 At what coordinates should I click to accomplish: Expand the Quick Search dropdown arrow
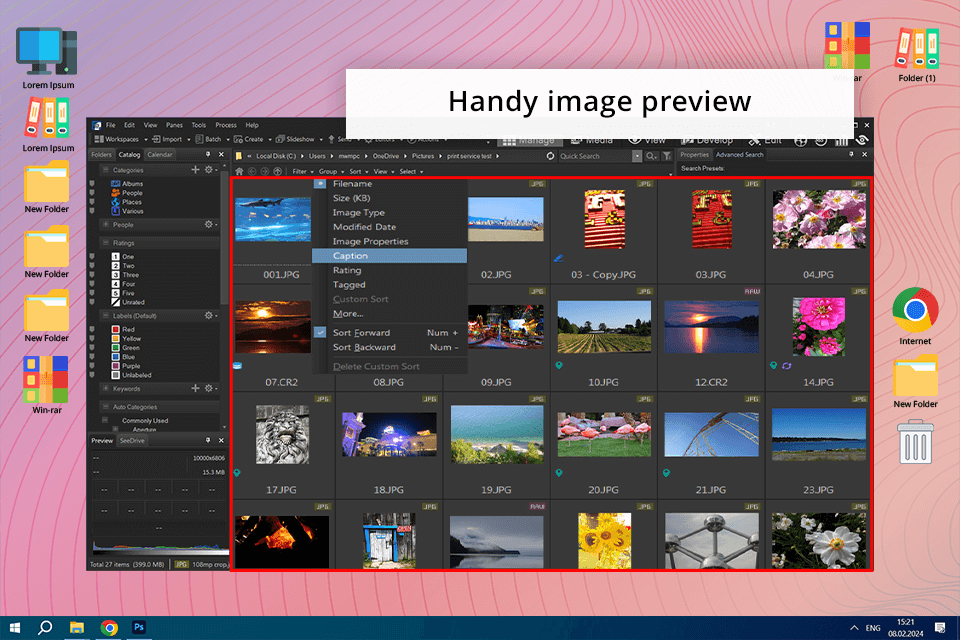(x=637, y=156)
